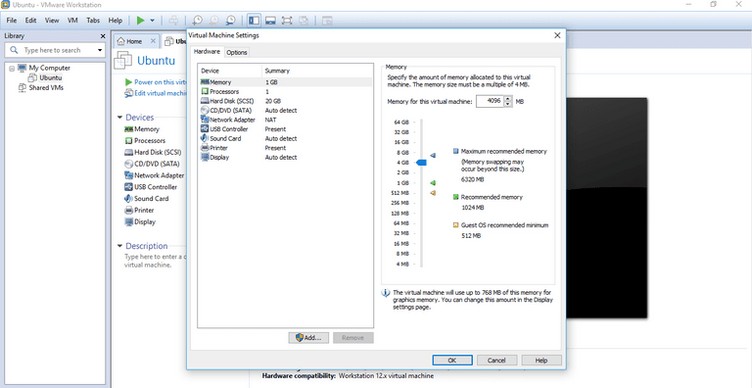This screenshot has height=388, width=752.
Task: Select the CD/DVD (SATA) row in settings
Action: 285,110
